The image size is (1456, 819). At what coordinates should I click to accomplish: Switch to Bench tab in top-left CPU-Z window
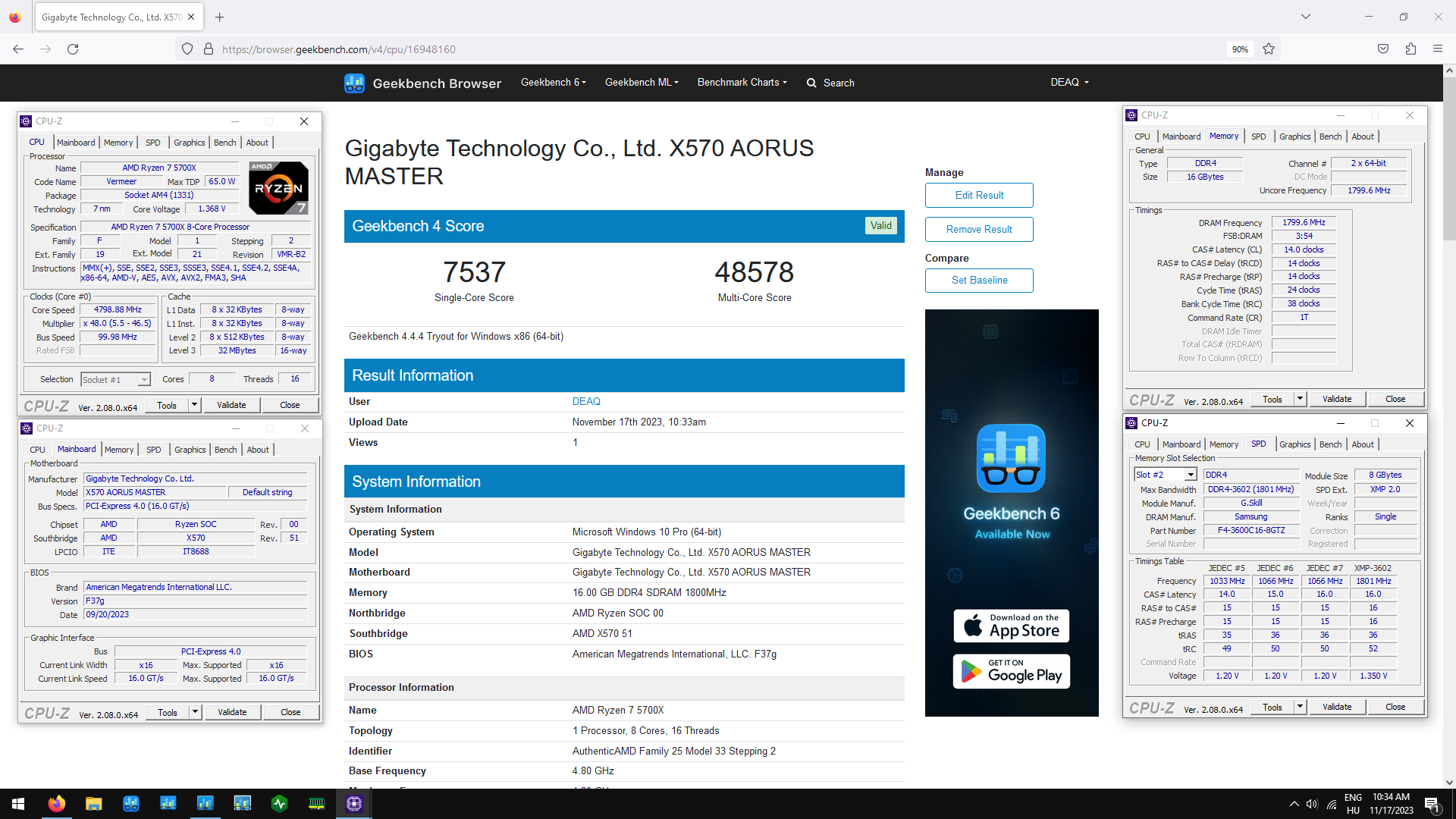coord(224,143)
